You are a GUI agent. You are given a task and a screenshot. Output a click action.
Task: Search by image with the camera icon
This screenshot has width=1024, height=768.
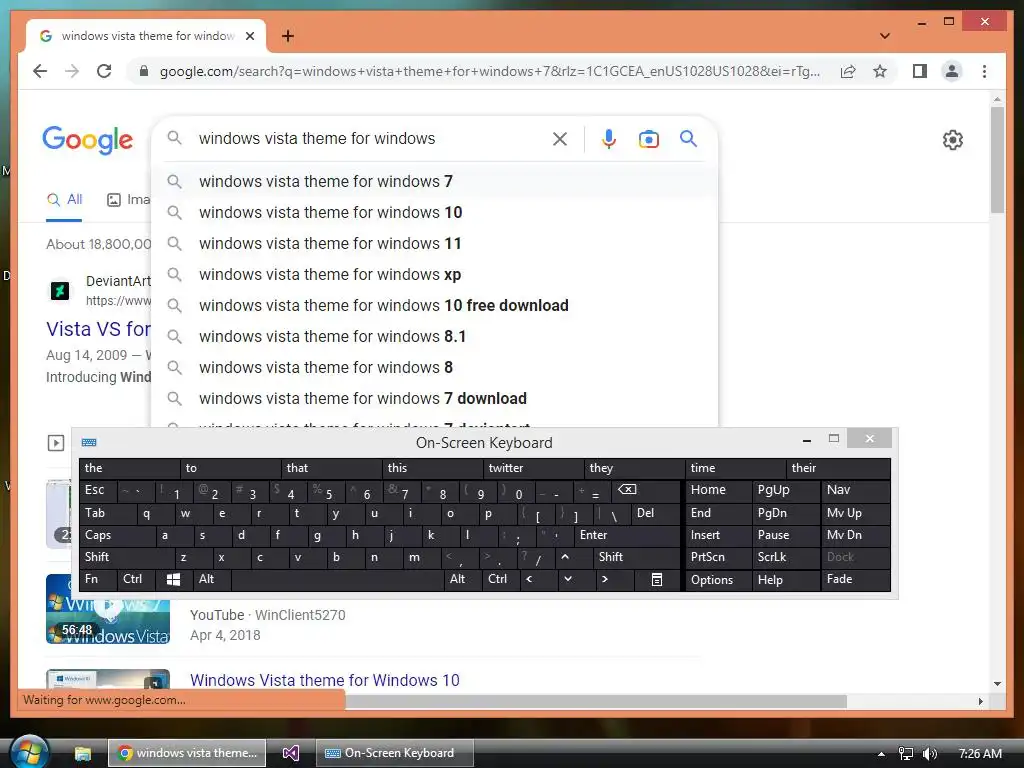tap(648, 138)
